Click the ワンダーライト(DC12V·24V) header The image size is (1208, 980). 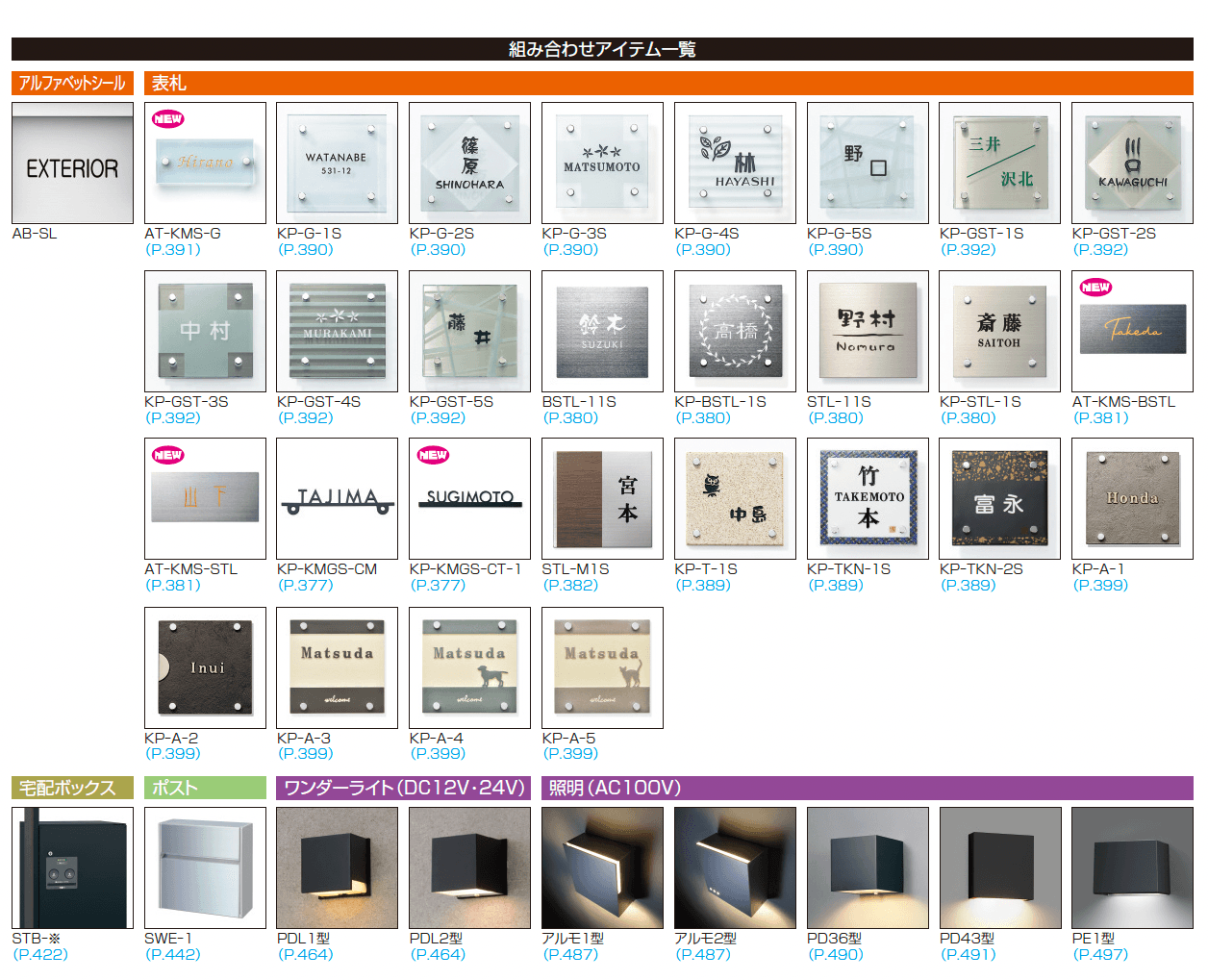coord(404,789)
